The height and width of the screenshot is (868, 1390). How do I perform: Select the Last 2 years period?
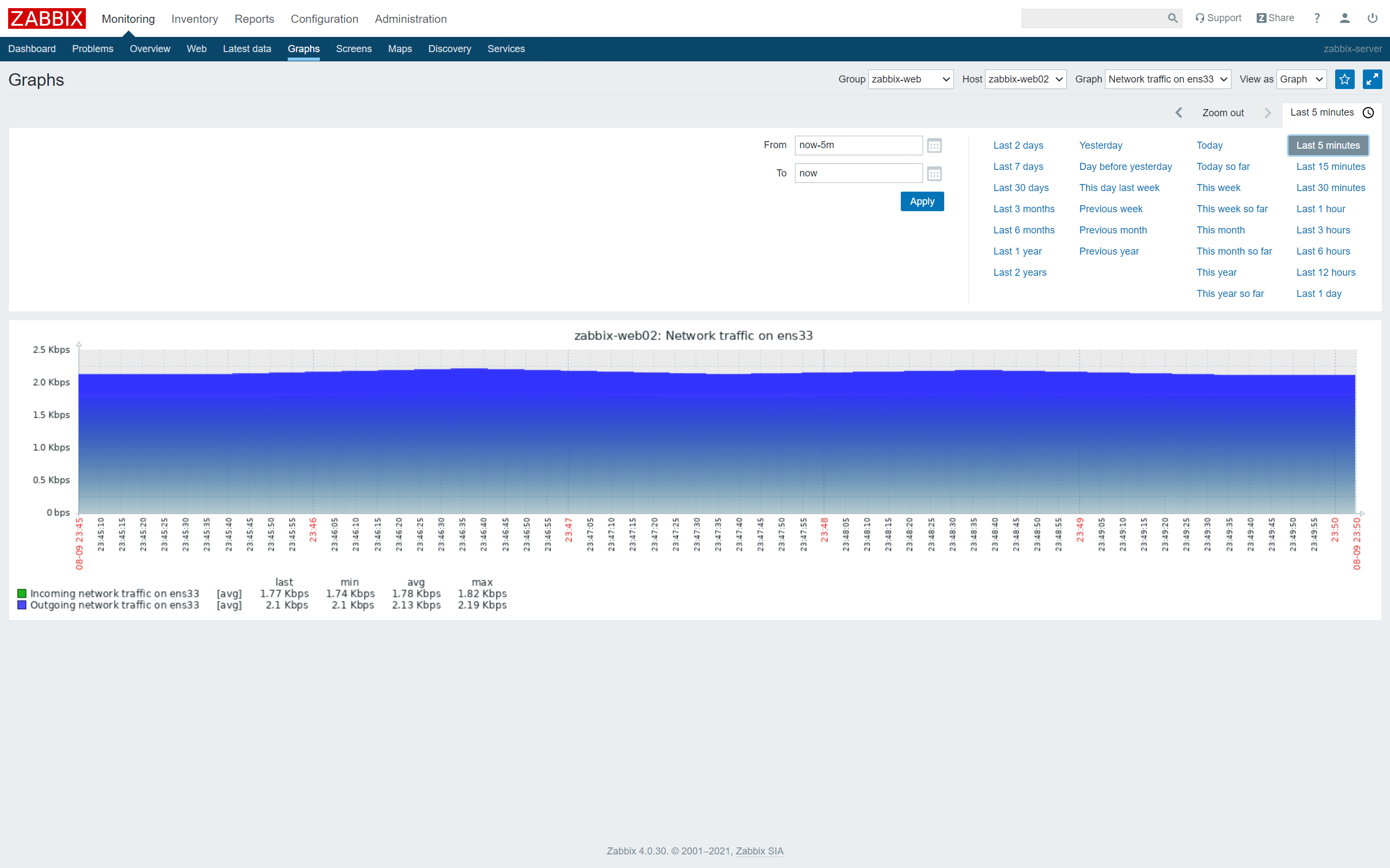tap(1020, 273)
